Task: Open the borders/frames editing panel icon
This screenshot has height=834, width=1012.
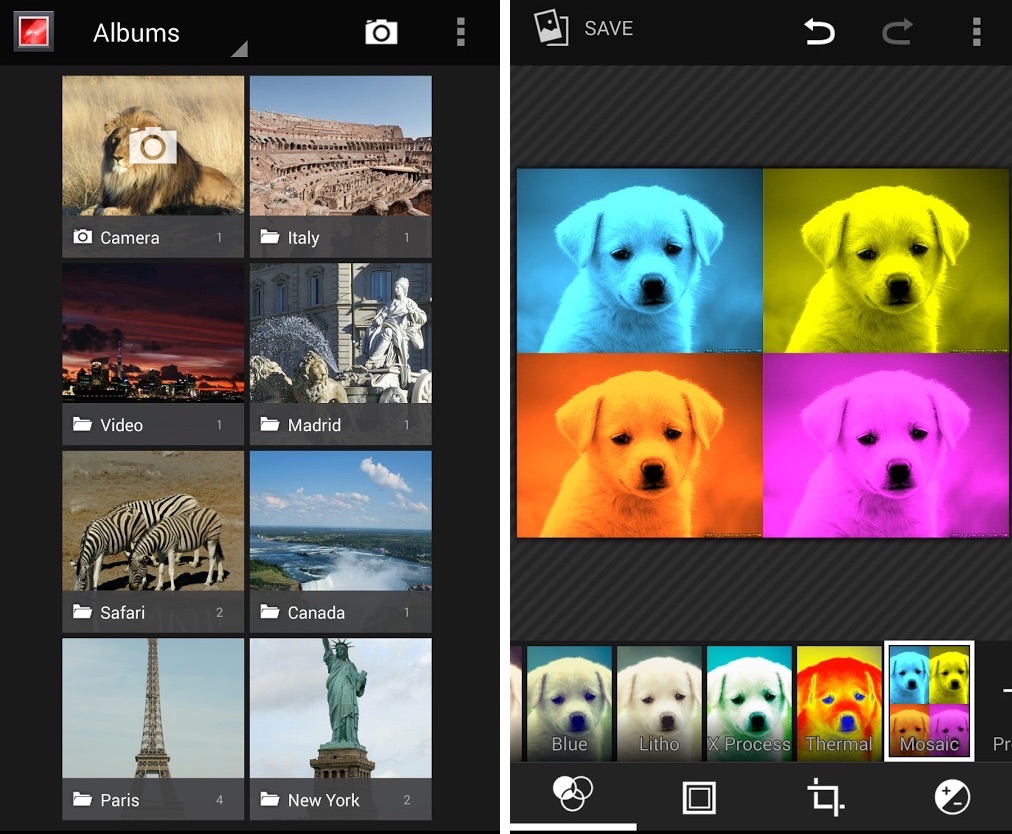Action: point(699,797)
